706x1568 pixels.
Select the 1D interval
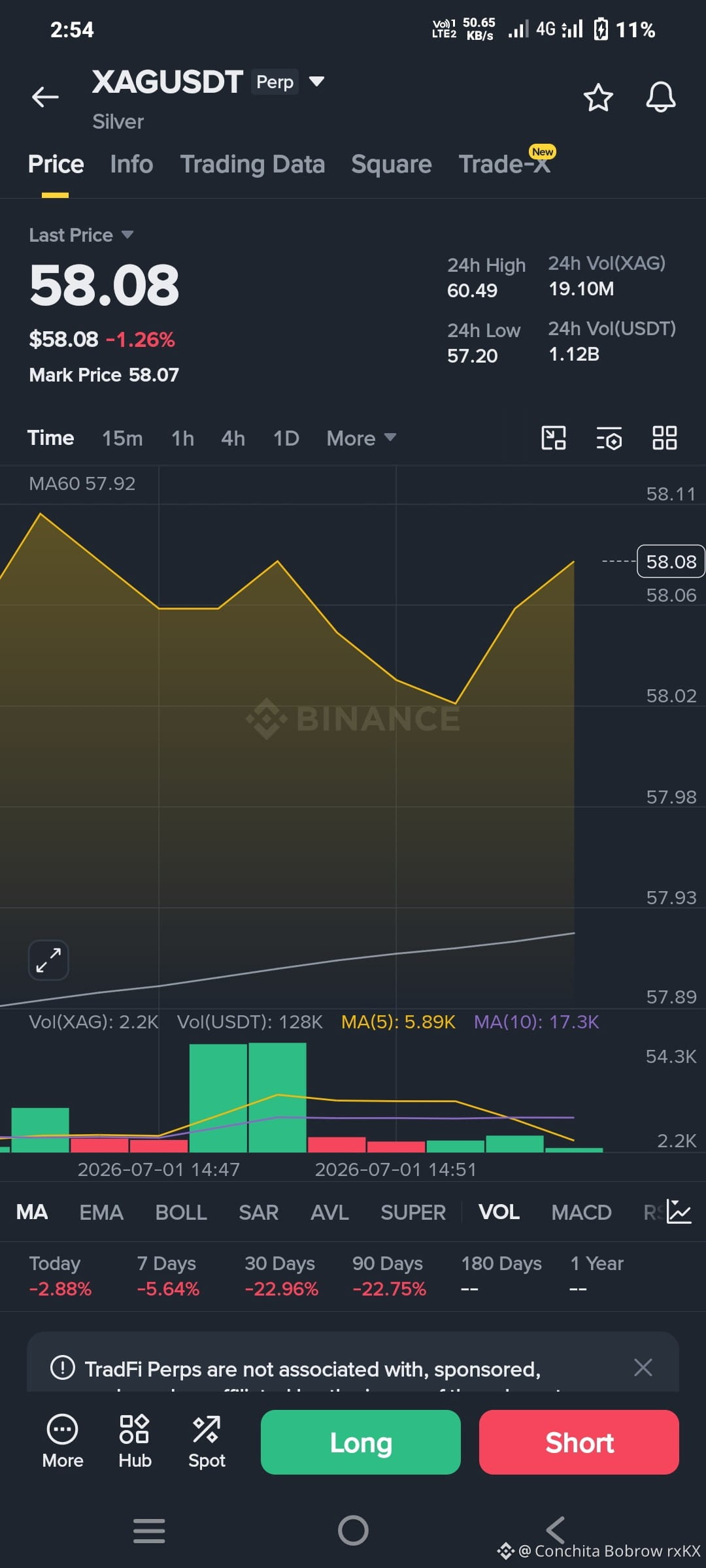[x=286, y=438]
